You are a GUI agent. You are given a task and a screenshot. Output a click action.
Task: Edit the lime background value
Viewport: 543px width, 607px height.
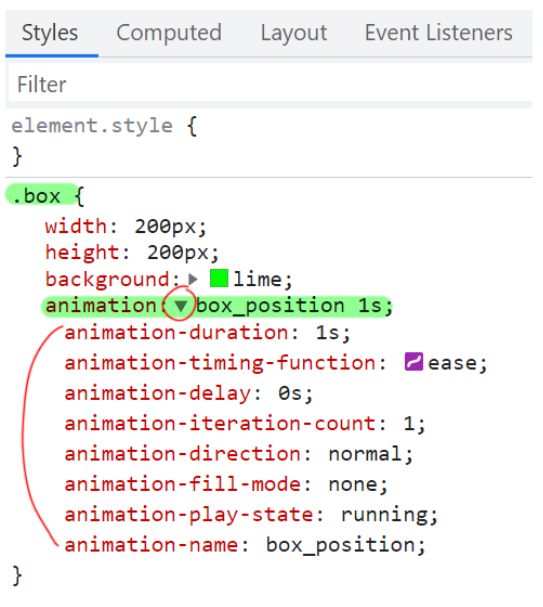[257, 279]
